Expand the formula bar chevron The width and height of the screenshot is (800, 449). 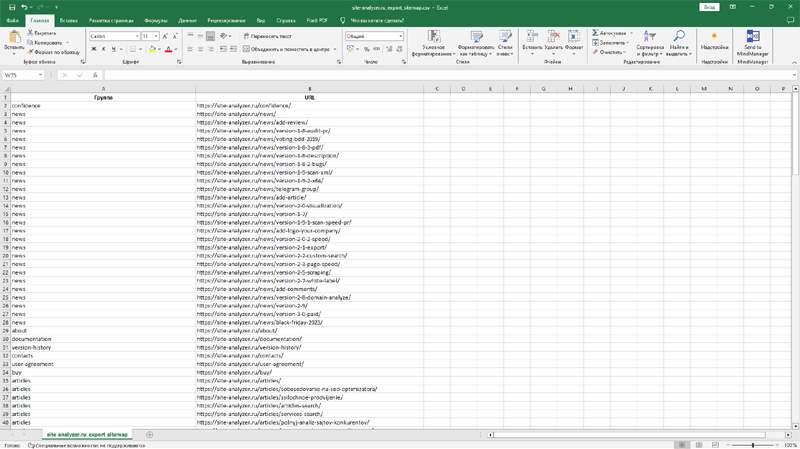pos(794,75)
